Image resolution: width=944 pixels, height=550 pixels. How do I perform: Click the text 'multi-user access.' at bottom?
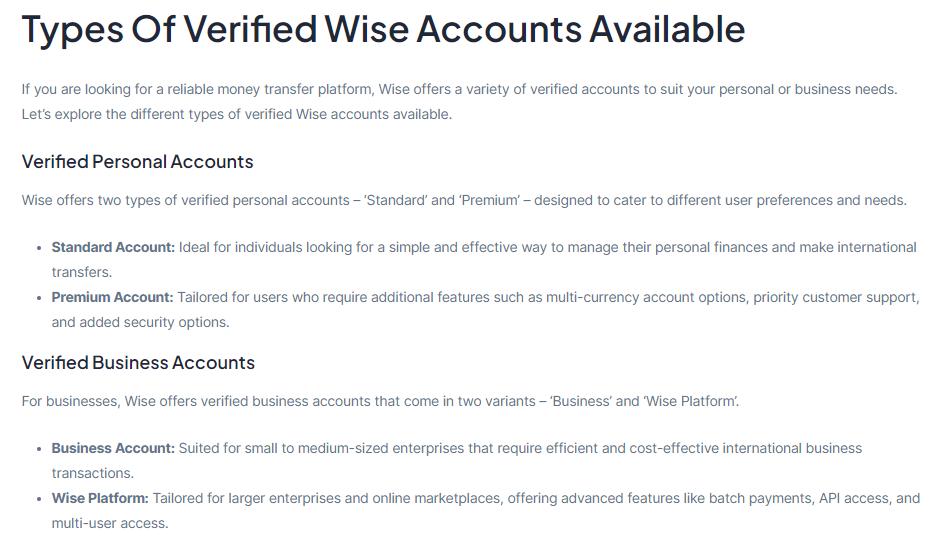[x=110, y=523]
